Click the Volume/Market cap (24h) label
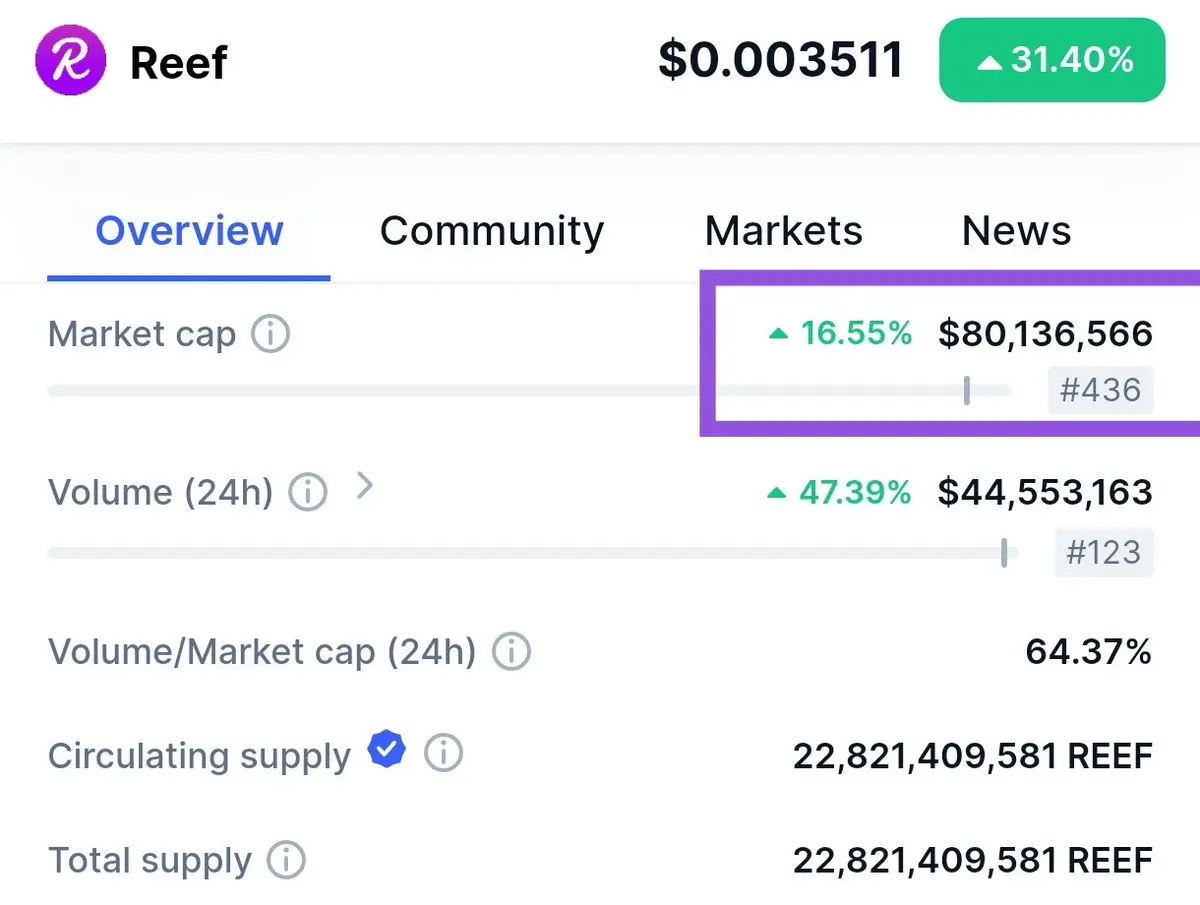The image size is (1200, 905). tap(262, 652)
